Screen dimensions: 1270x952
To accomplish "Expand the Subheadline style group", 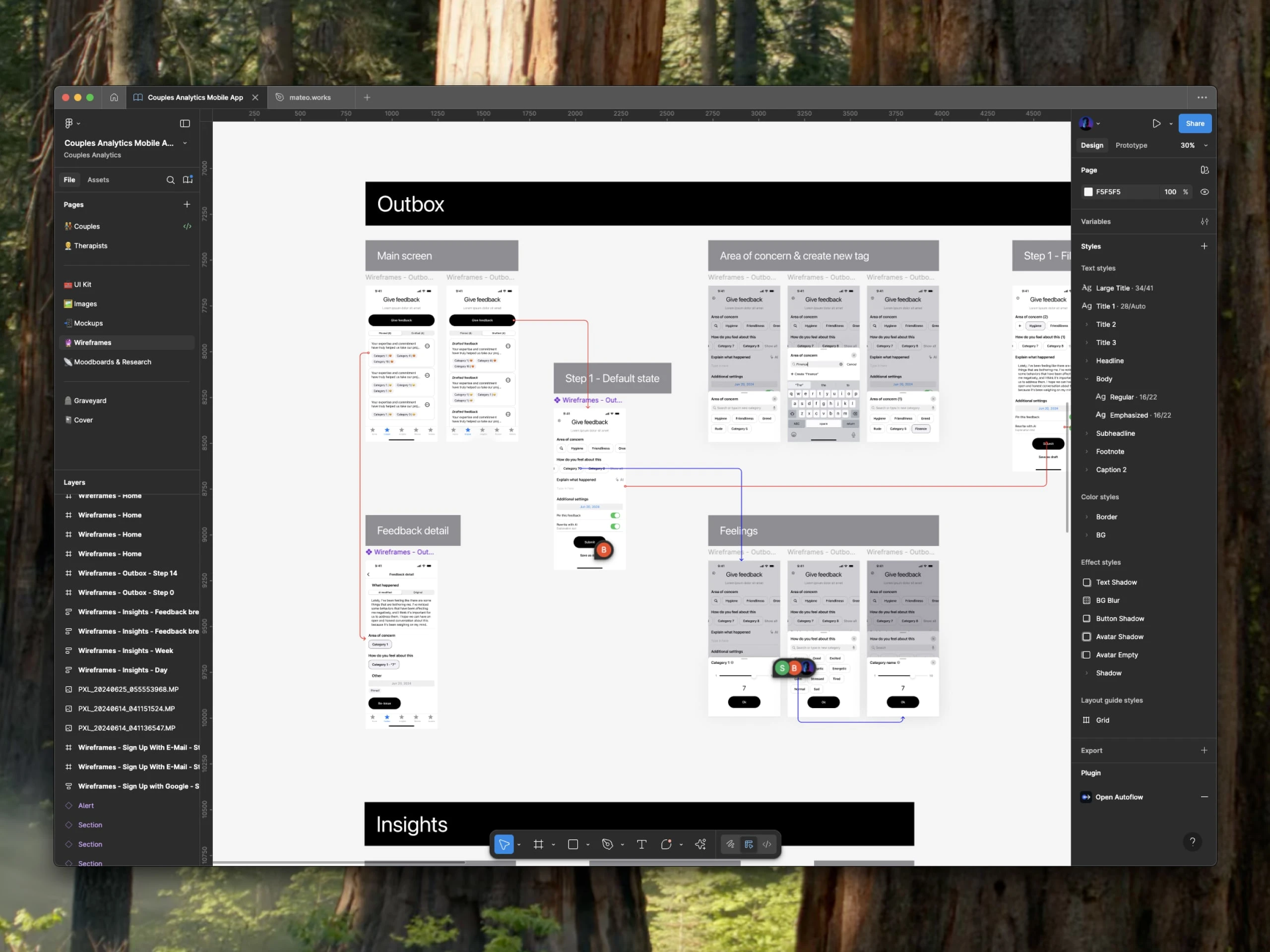I will click(1086, 433).
